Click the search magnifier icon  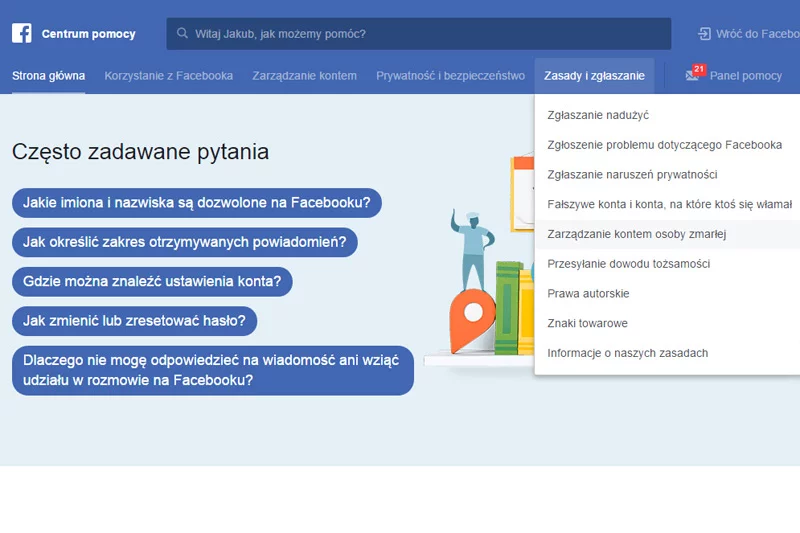182,33
